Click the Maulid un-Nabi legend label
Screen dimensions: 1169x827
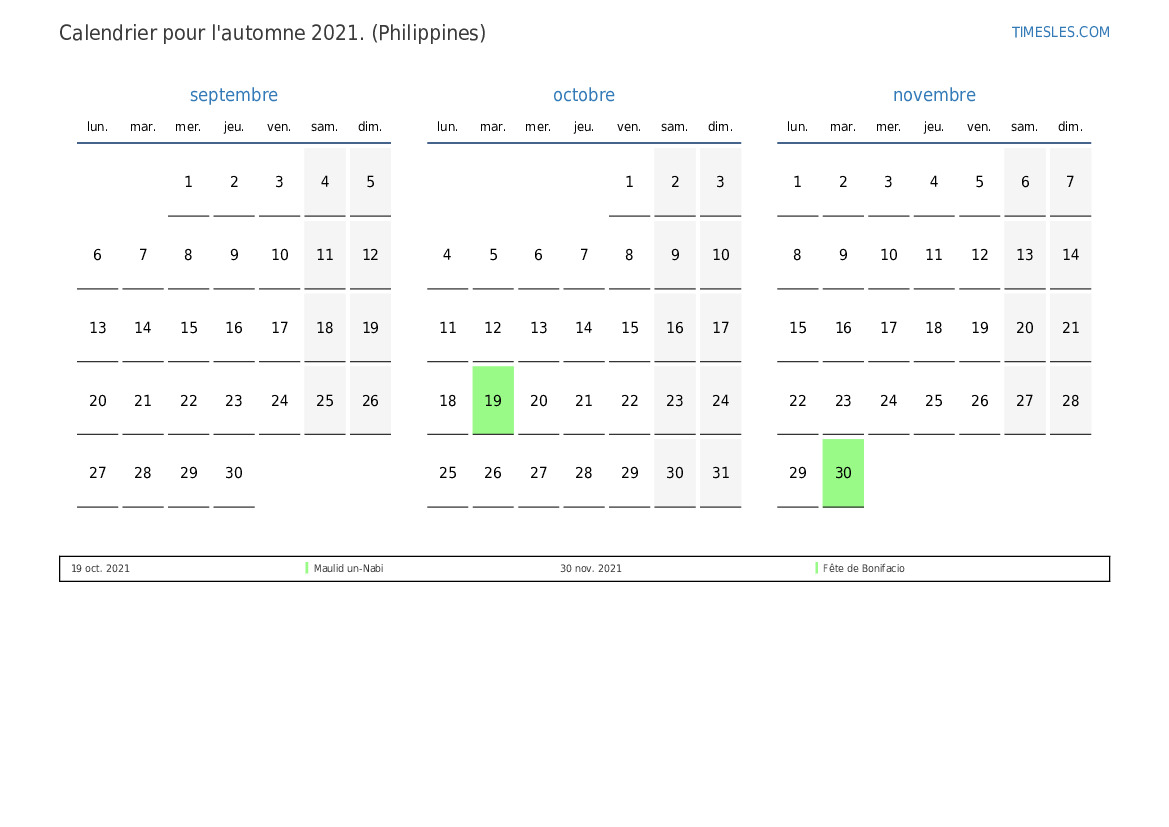click(x=349, y=569)
